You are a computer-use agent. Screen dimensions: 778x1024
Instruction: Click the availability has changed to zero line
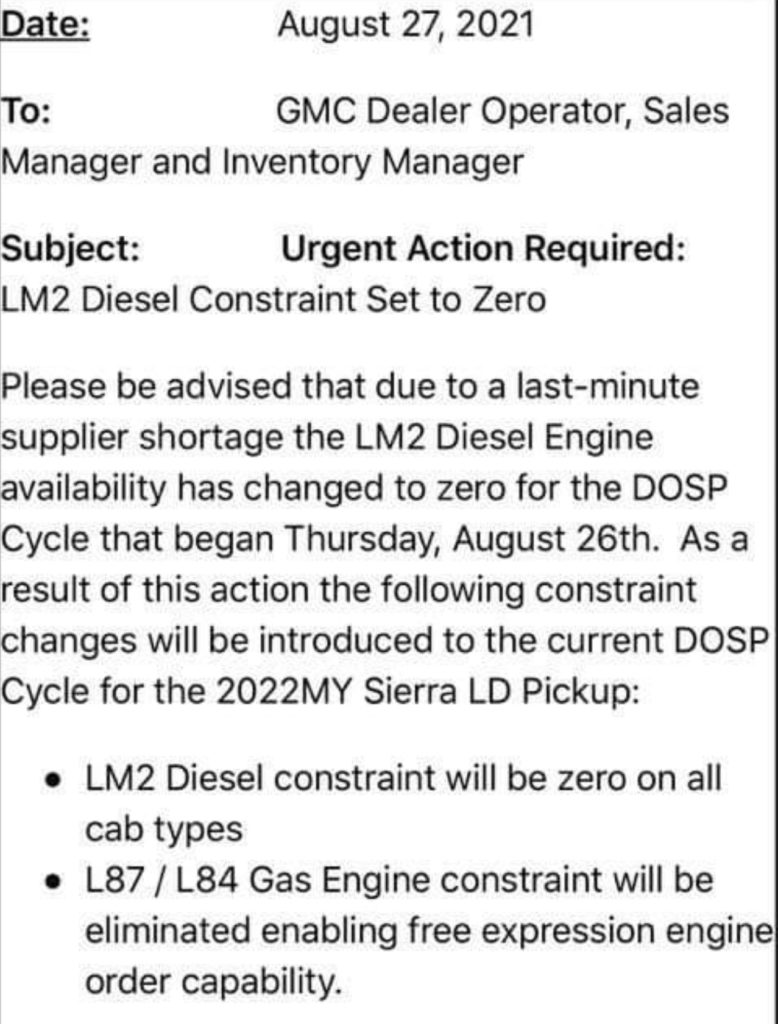coord(364,488)
